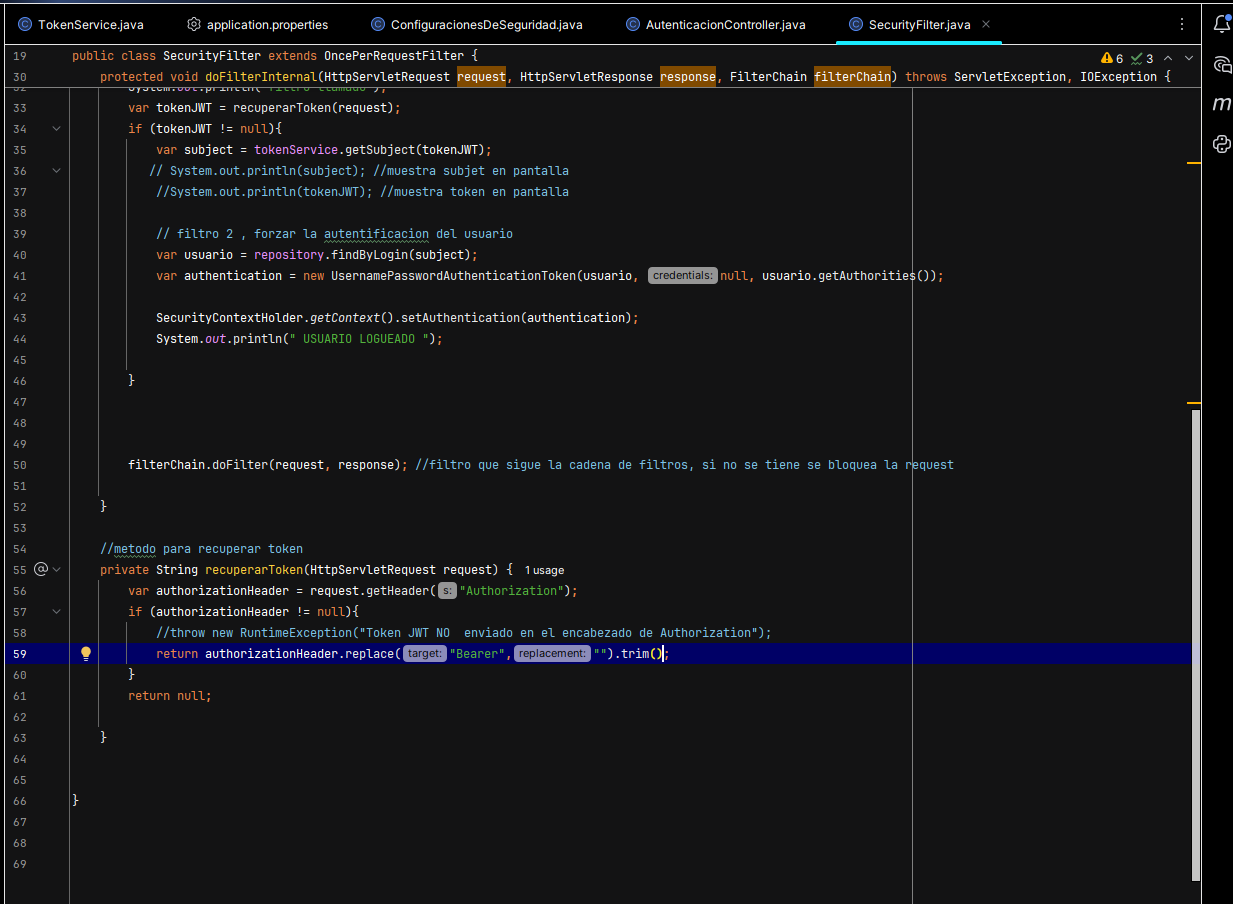Click "SecurityContextHolder" on line 43
1233x904 pixels.
229,318
